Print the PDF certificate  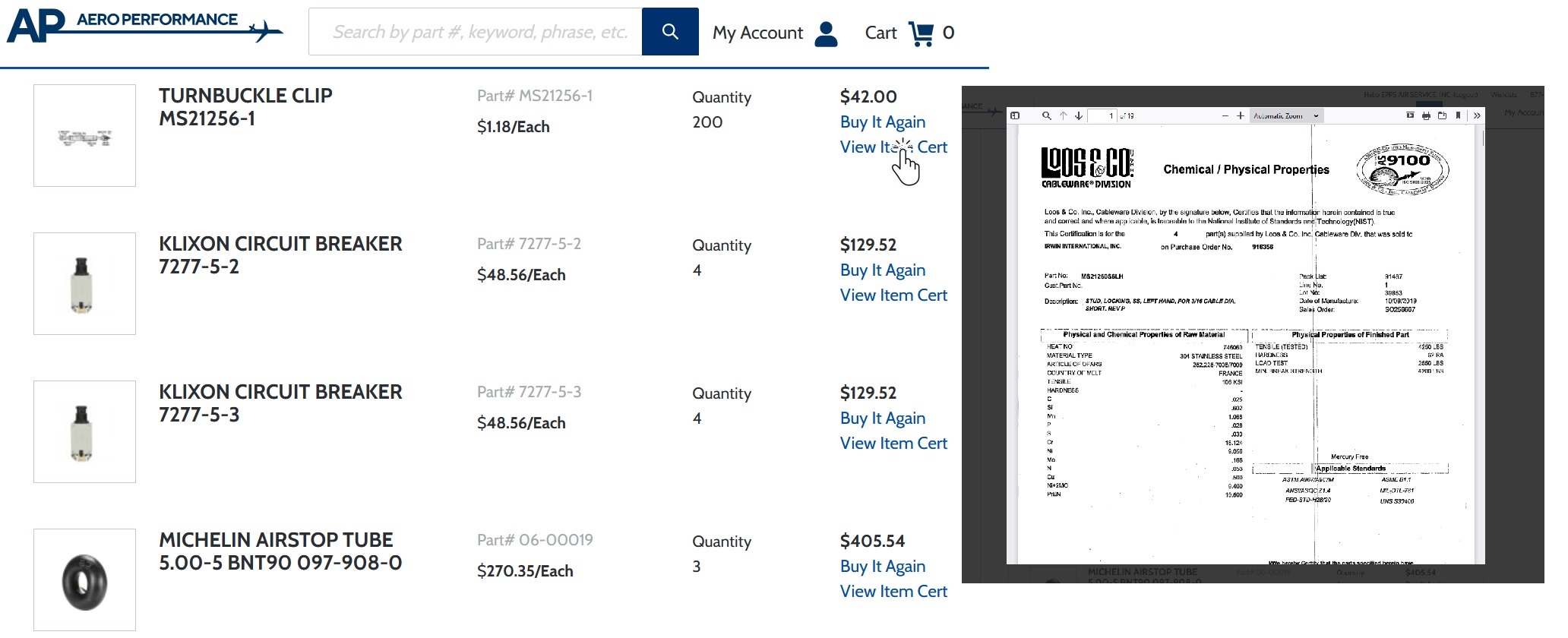click(1426, 115)
